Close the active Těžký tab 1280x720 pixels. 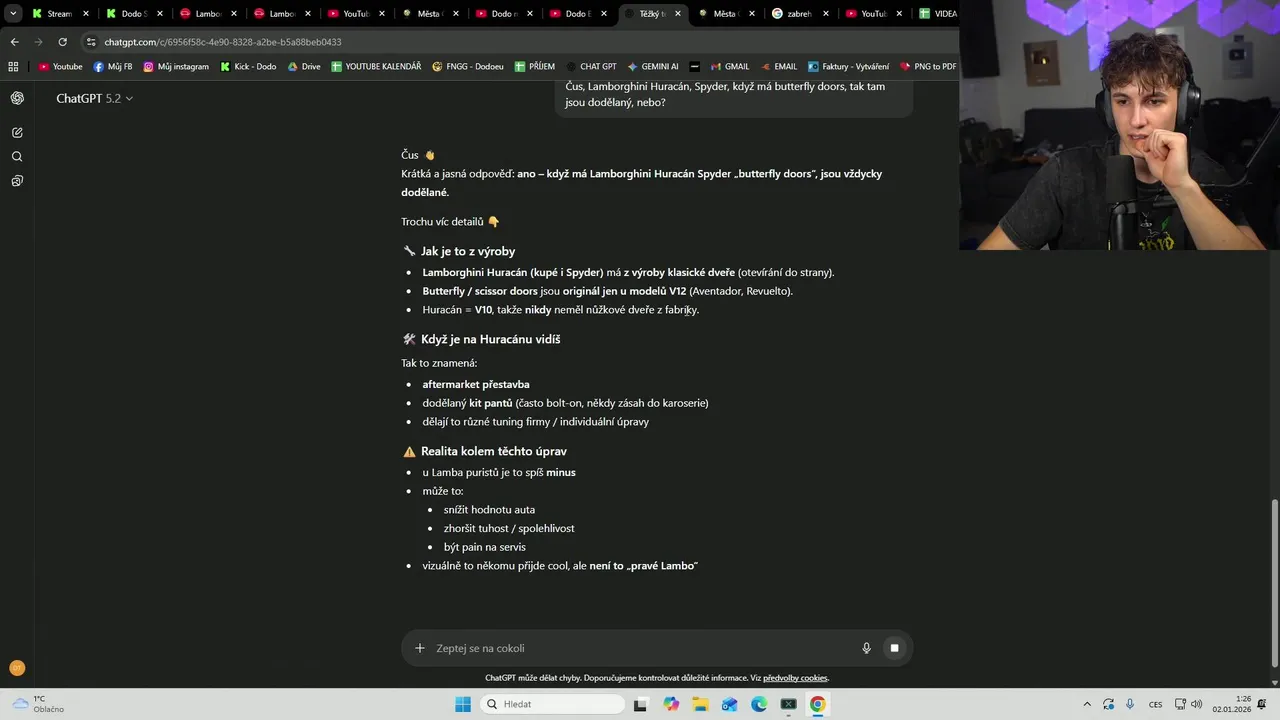pos(678,14)
